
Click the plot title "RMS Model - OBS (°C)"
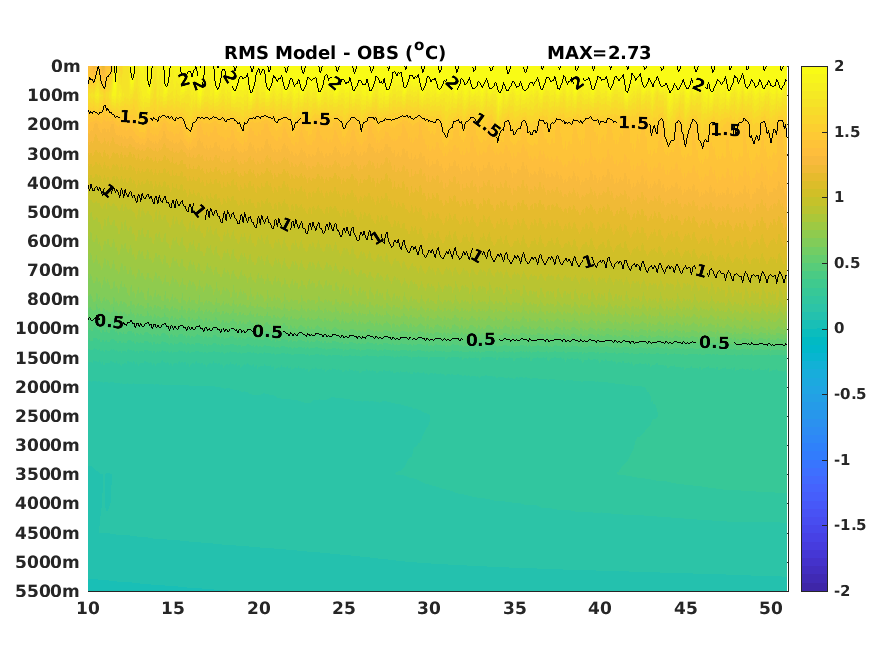(335, 52)
